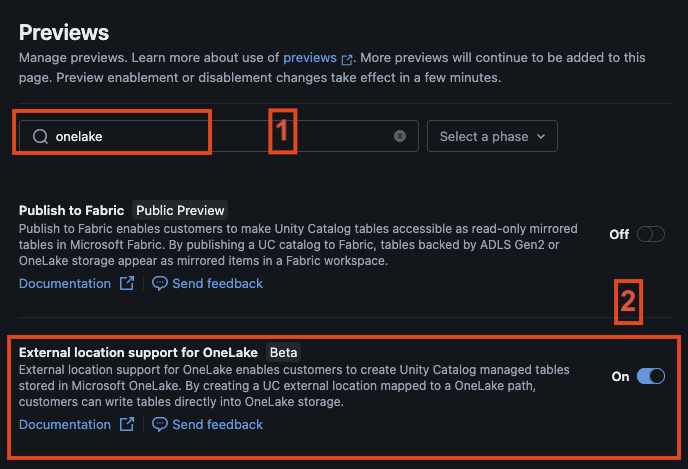Send feedback for External location OneLake
688x469 pixels.
[x=217, y=424]
